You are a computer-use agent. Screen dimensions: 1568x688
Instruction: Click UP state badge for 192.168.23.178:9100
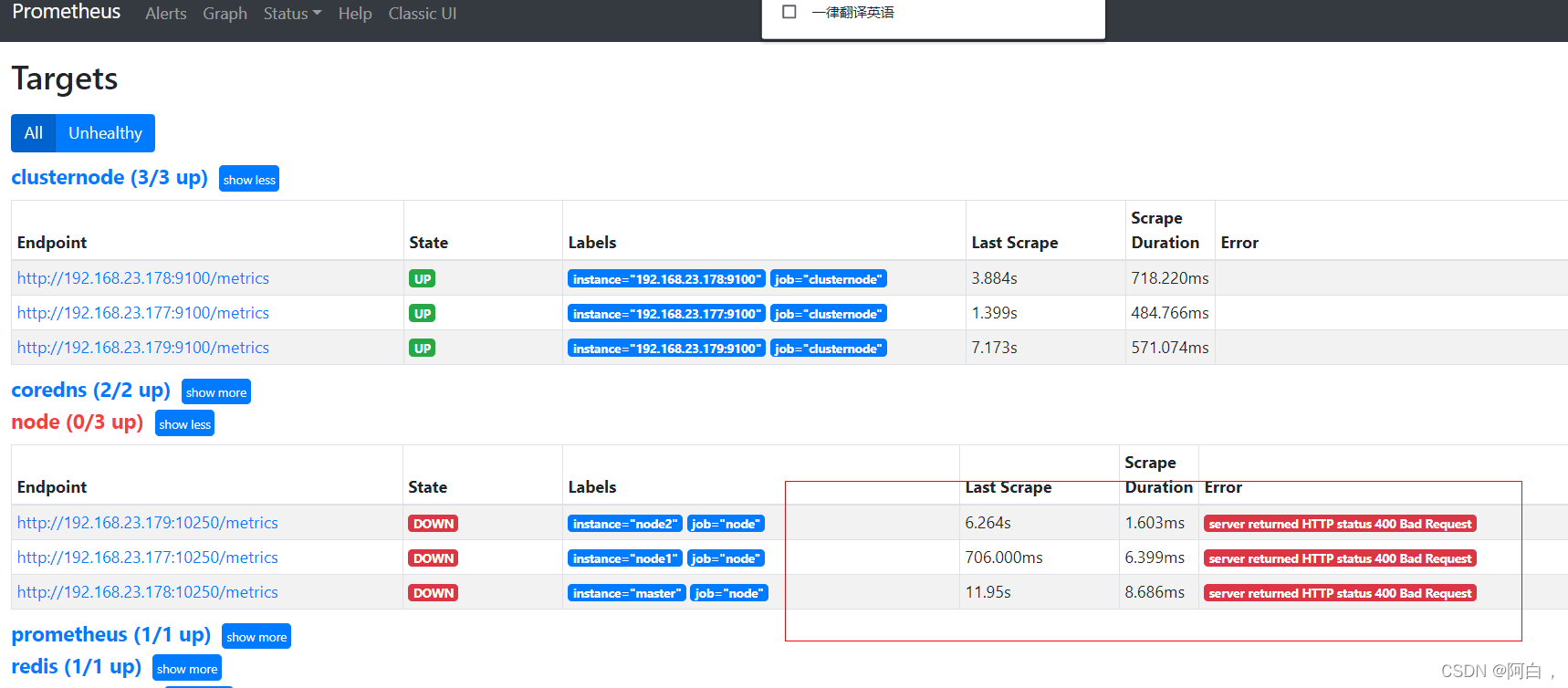[x=423, y=279]
